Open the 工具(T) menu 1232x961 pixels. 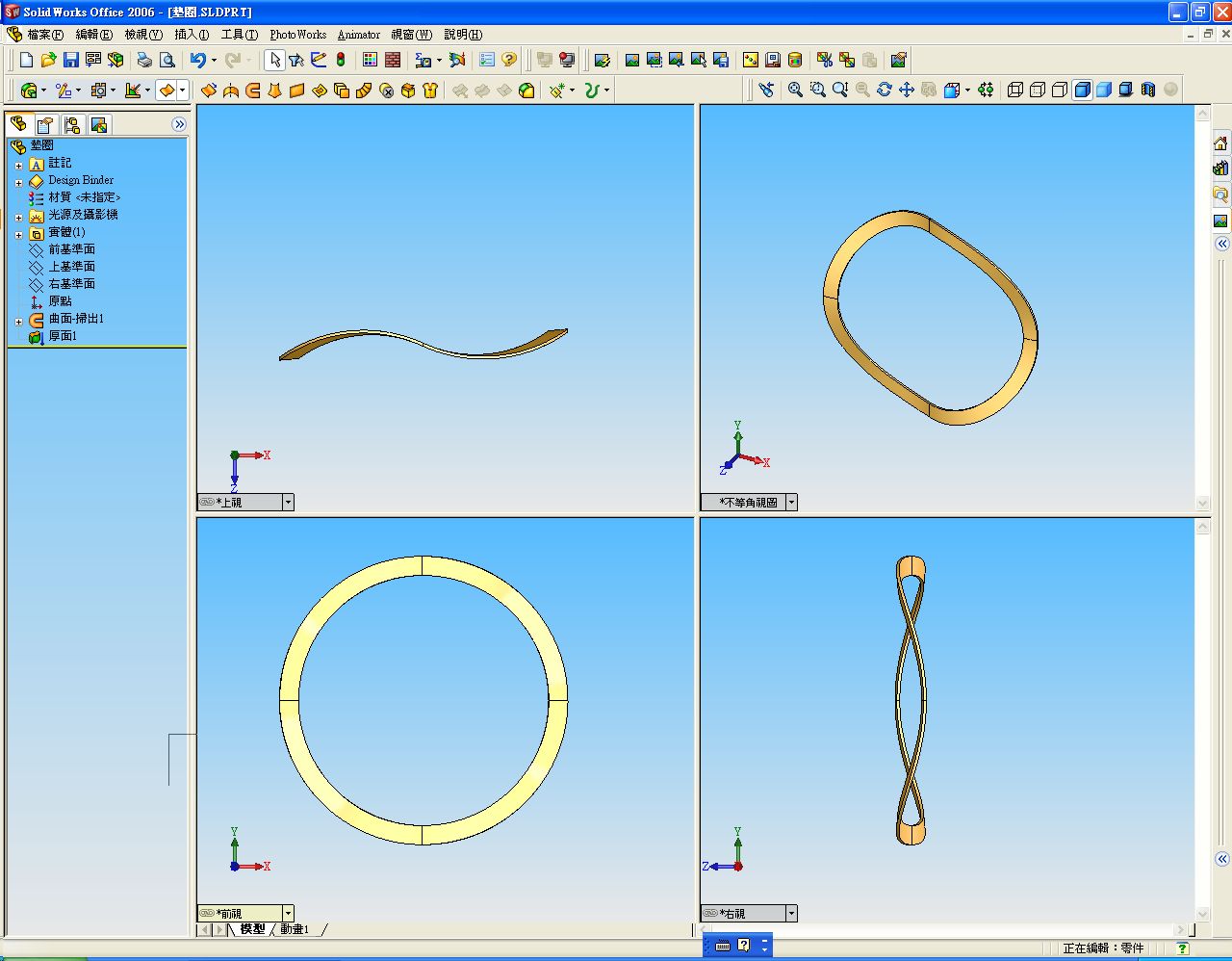coord(240,35)
